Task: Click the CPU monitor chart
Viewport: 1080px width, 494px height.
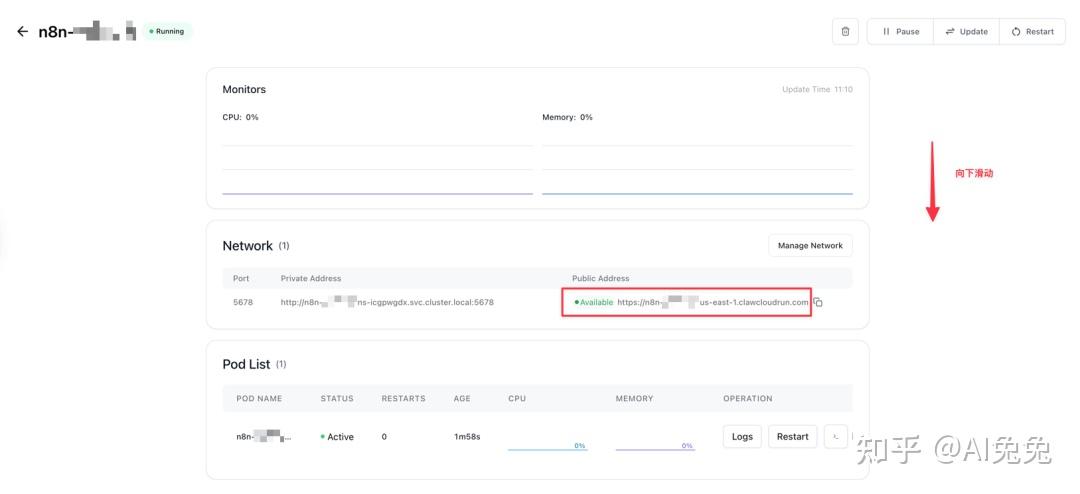Action: coord(377,160)
